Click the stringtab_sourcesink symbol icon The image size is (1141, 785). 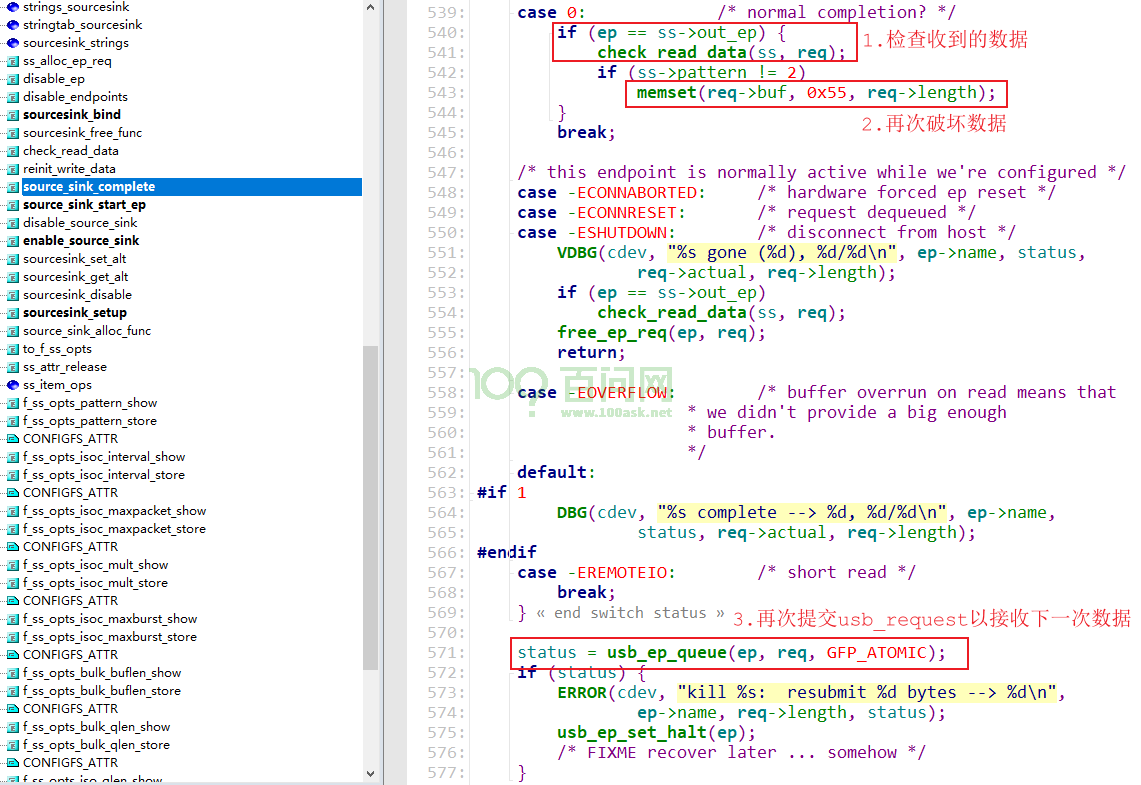coord(12,25)
